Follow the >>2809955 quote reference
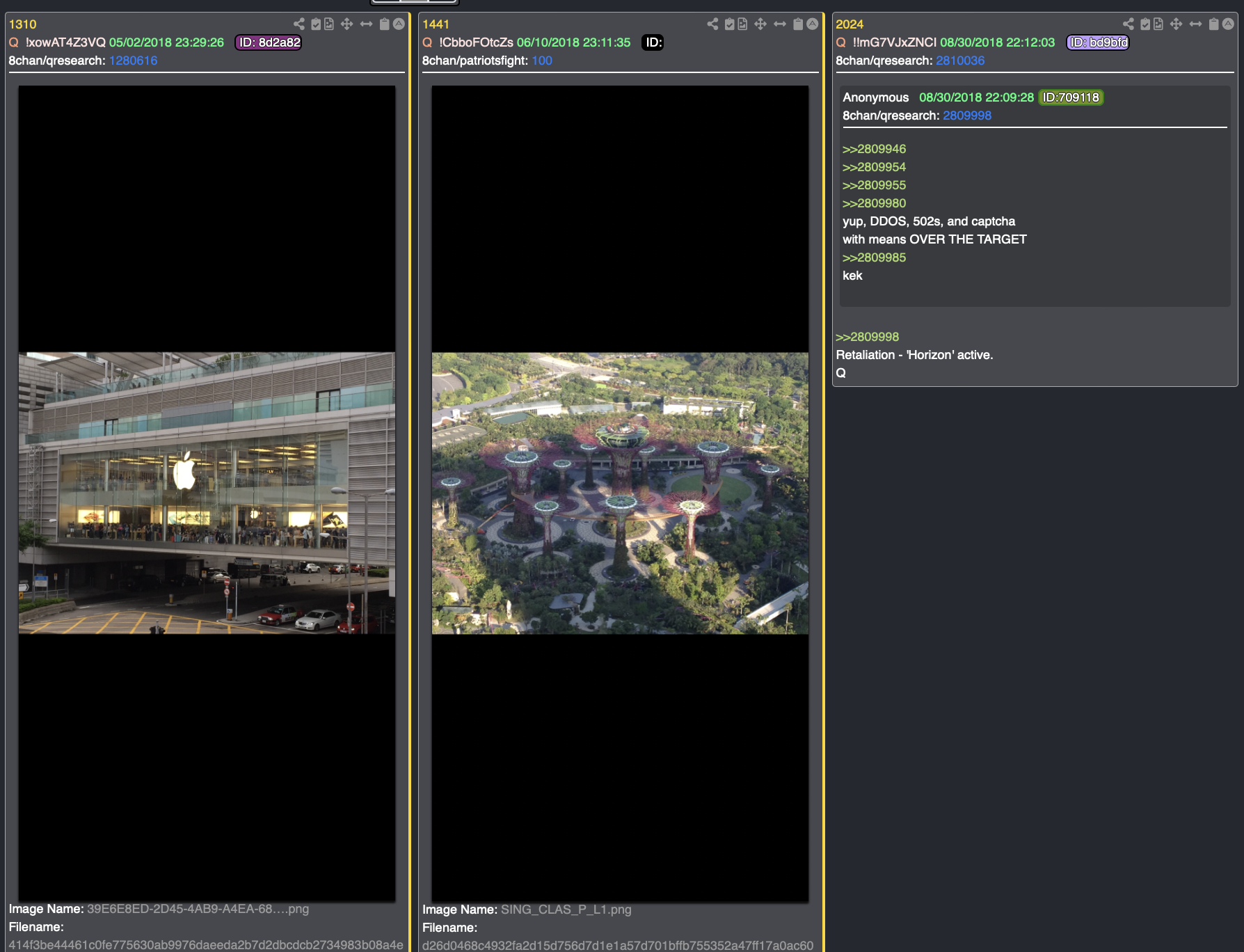 (874, 185)
